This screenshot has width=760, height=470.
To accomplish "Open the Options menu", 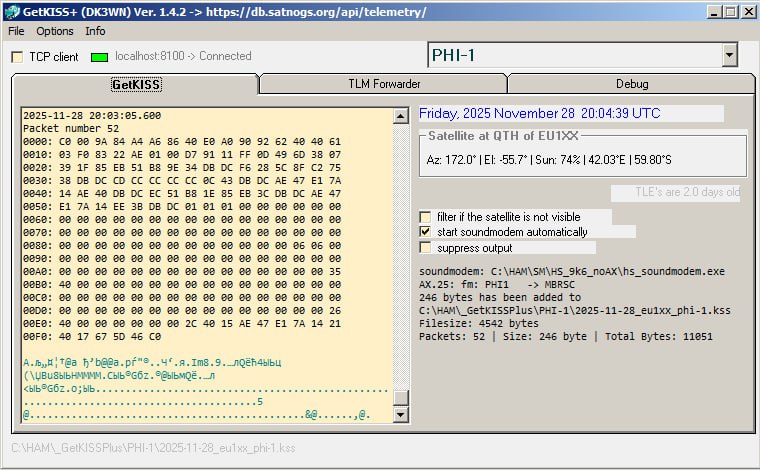I will [55, 31].
